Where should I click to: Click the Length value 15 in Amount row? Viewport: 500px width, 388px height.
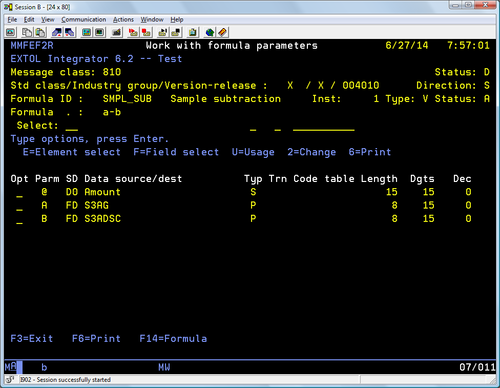pyautogui.click(x=391, y=192)
